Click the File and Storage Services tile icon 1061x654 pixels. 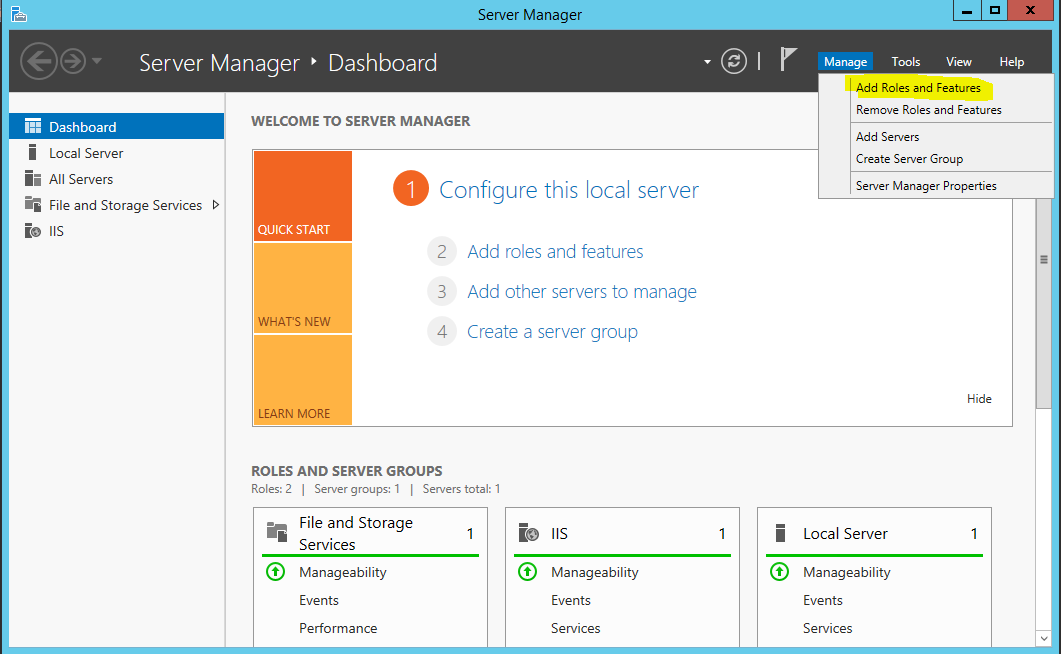(277, 532)
